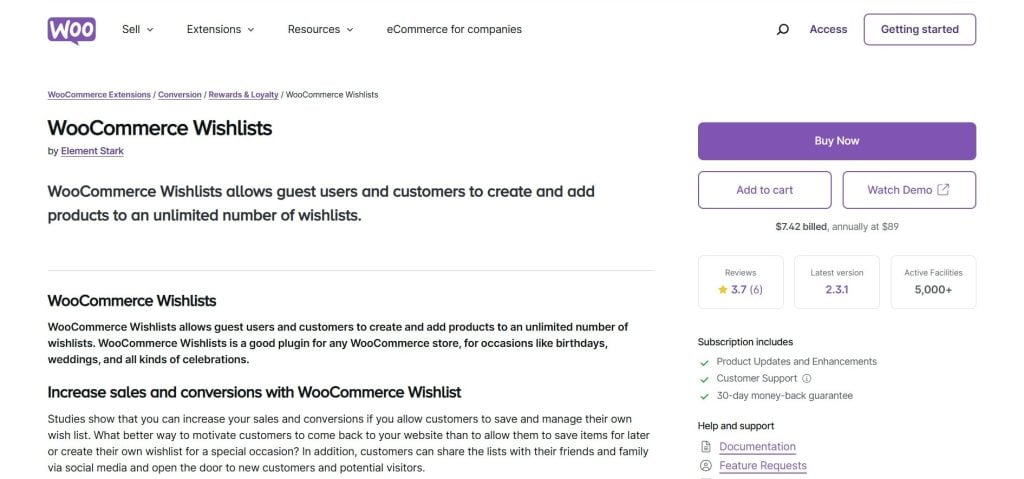Screen dimensions: 1024x479
Task: Click the Product Updates checkmark icon
Action: point(705,362)
